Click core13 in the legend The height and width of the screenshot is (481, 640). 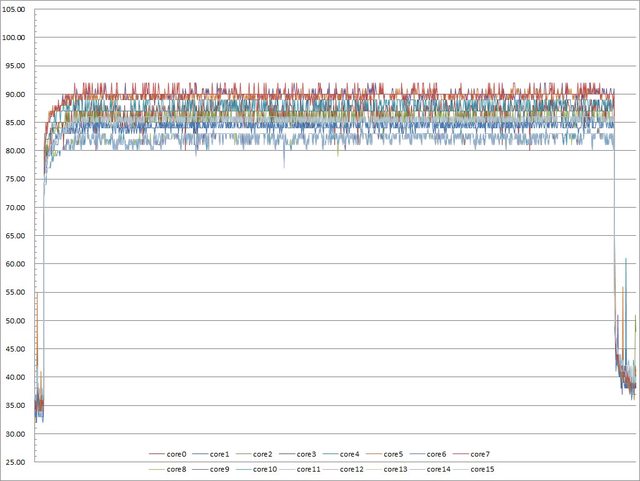click(x=396, y=468)
